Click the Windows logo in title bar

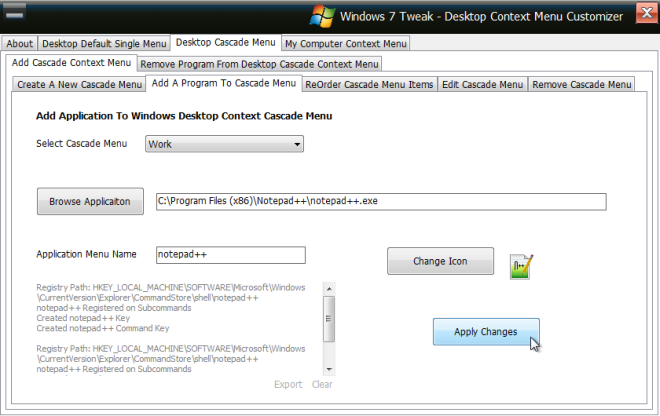322,16
